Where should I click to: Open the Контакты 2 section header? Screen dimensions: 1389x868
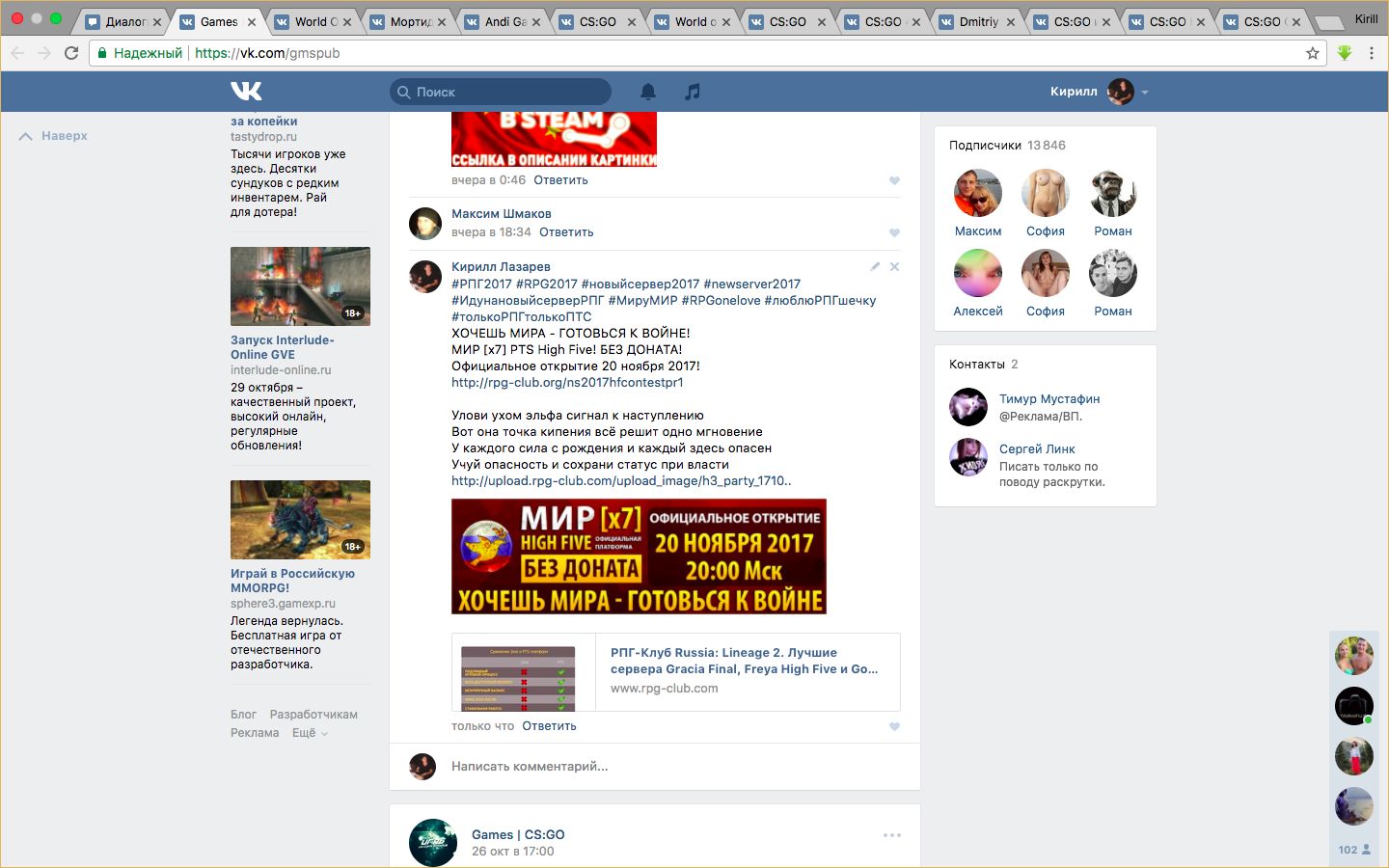tap(983, 365)
